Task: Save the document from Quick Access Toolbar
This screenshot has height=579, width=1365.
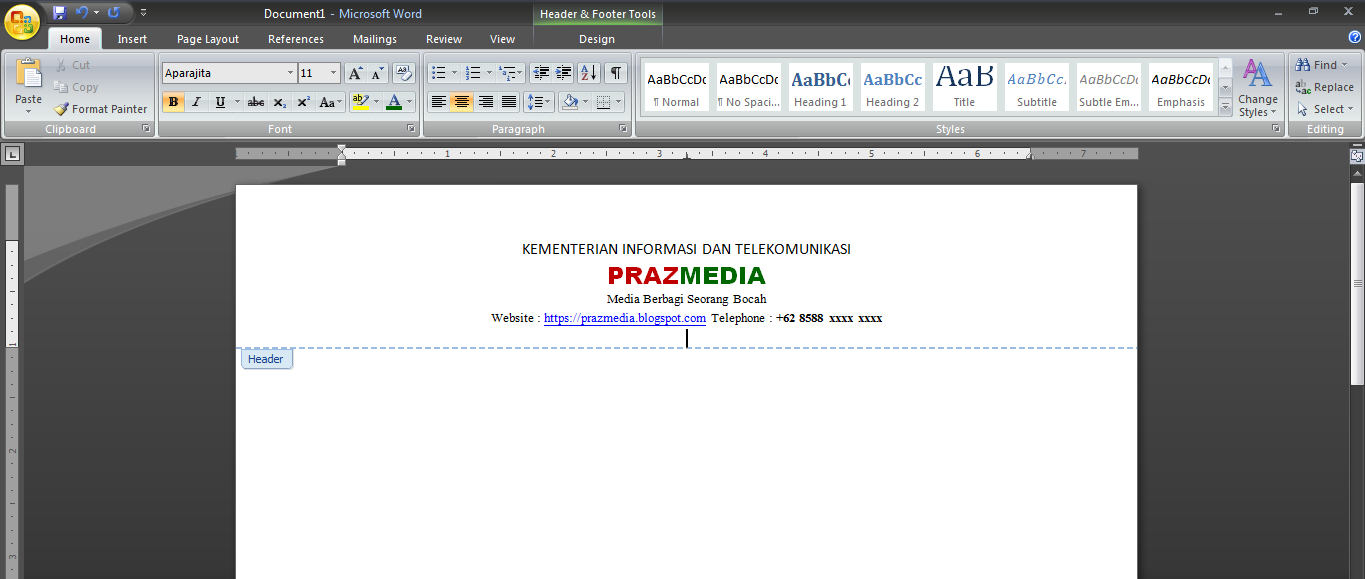Action: (59, 13)
